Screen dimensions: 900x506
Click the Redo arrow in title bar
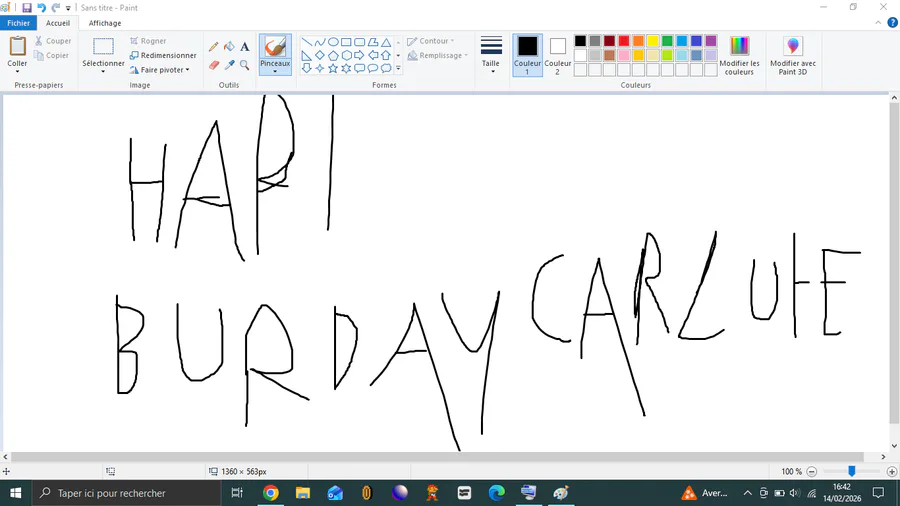pos(56,7)
